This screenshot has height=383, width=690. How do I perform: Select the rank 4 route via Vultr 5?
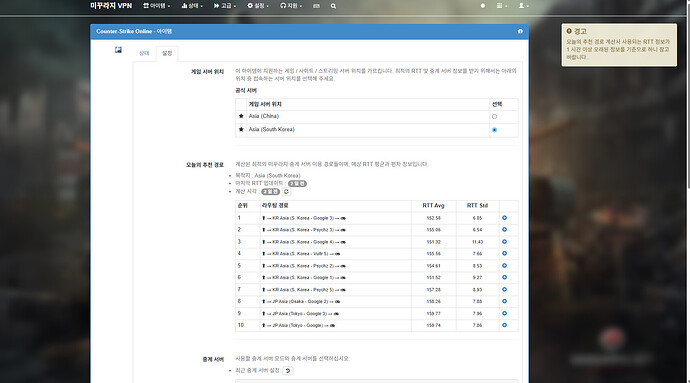[x=504, y=254]
